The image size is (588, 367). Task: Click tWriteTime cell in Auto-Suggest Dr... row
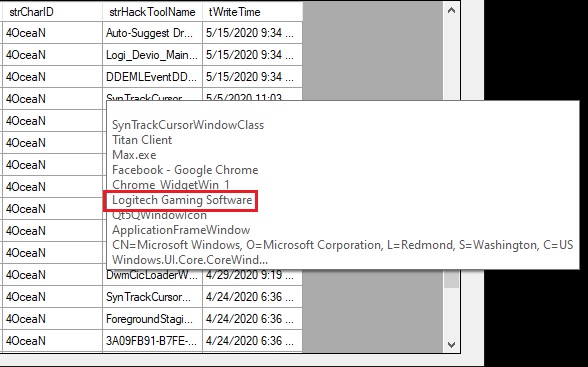252,33
